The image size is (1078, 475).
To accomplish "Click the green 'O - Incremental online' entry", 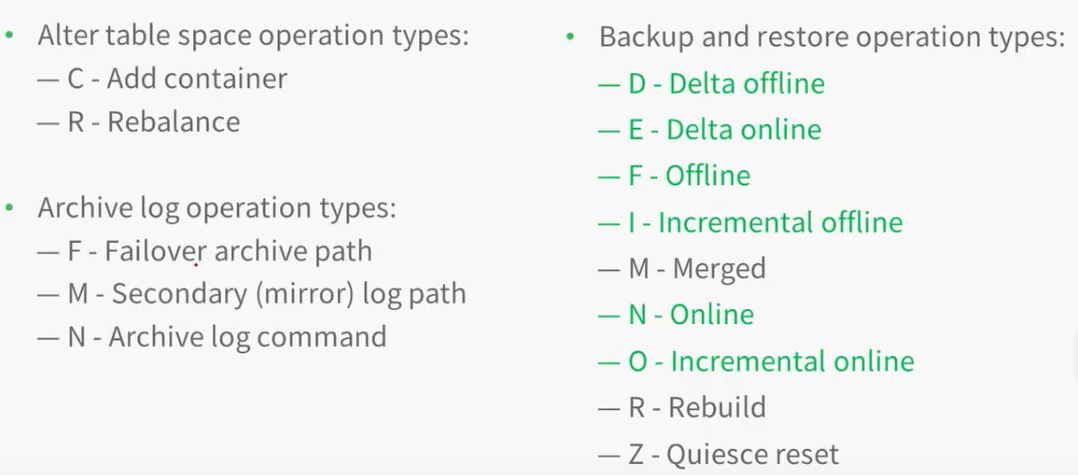I will pos(756,362).
